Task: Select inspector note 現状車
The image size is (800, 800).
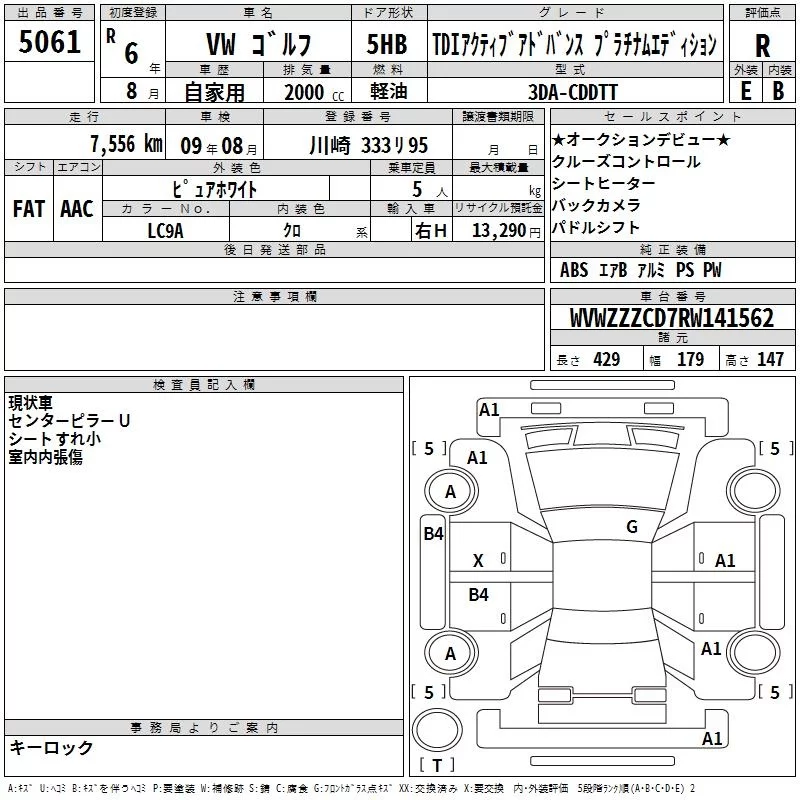Action: [x=31, y=403]
